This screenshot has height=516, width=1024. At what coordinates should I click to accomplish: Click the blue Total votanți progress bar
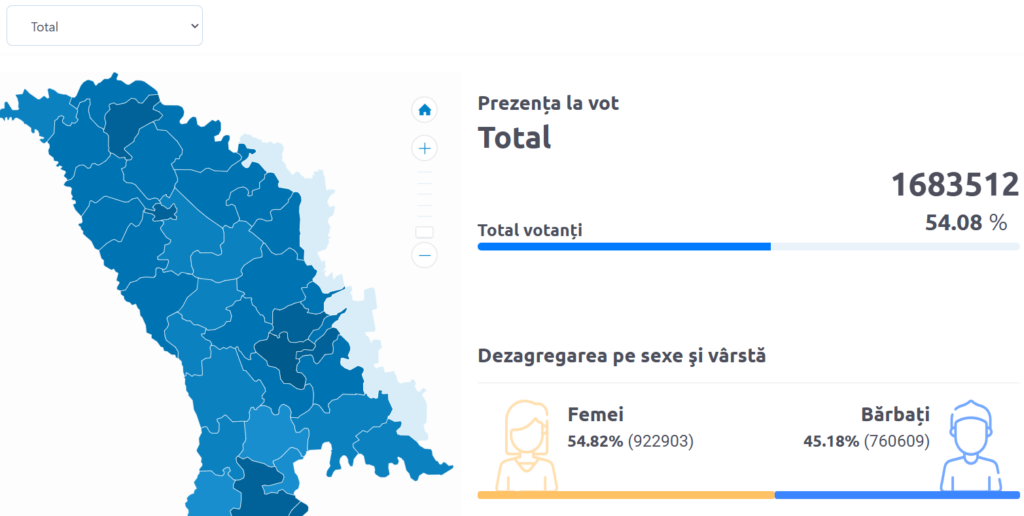pos(624,247)
